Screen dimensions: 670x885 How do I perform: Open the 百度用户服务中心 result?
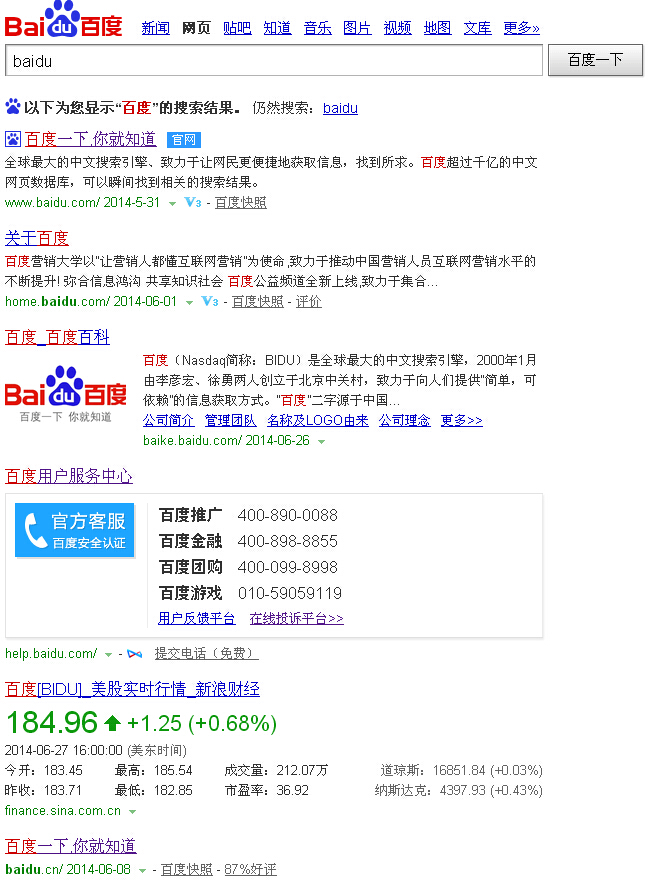[69, 476]
